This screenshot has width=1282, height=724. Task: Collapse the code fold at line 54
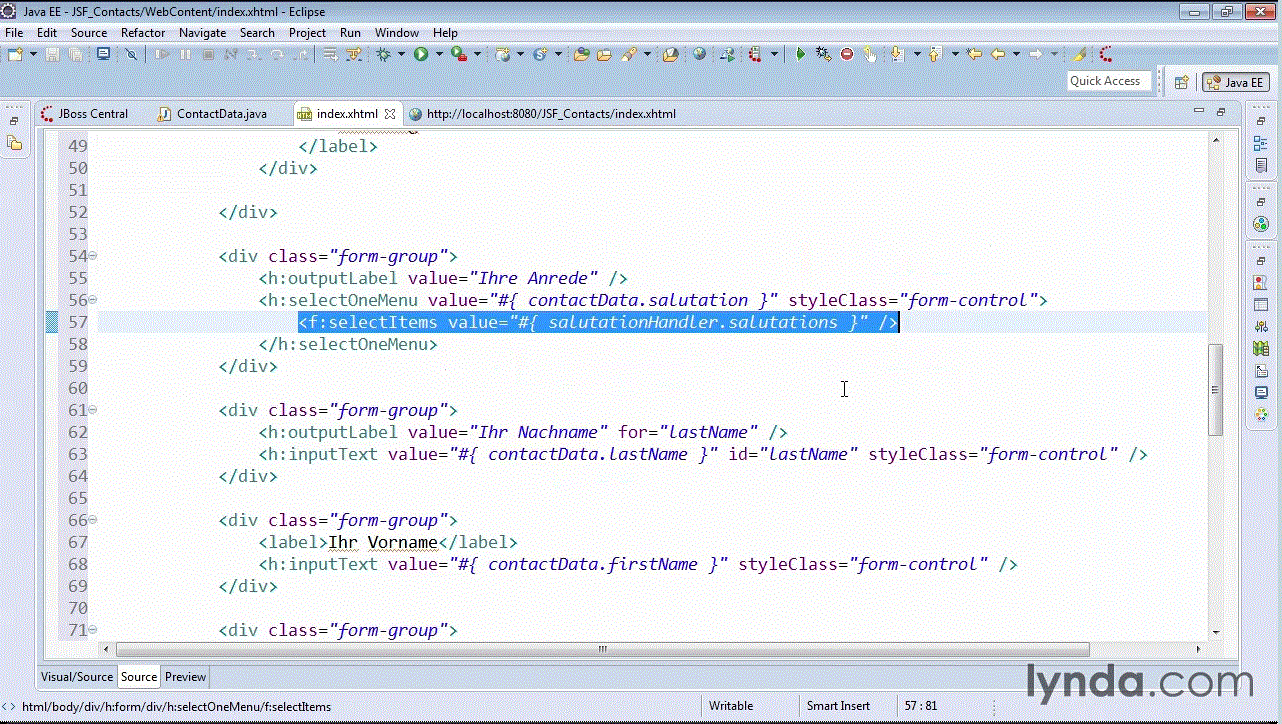click(93, 256)
